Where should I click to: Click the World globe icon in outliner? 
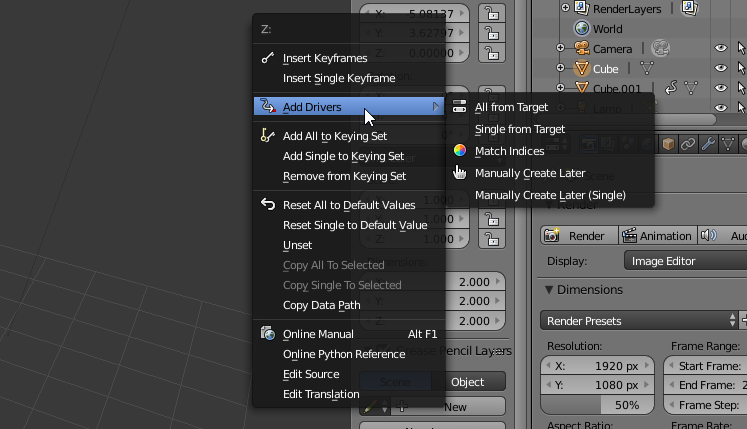pyautogui.click(x=582, y=28)
